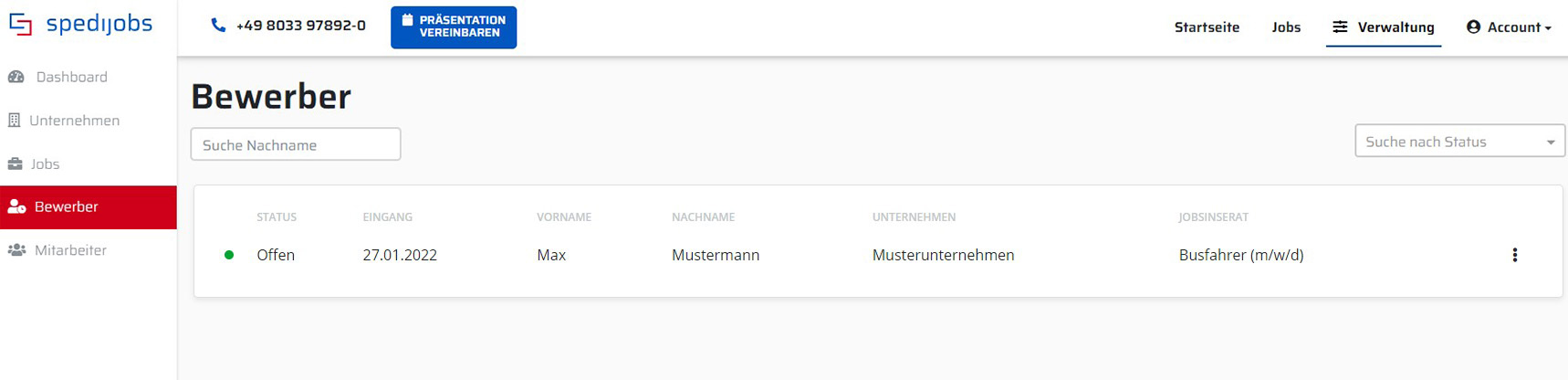Screen dimensions: 1568x380
Task: Open the Account dropdown menu
Action: click(x=1508, y=27)
